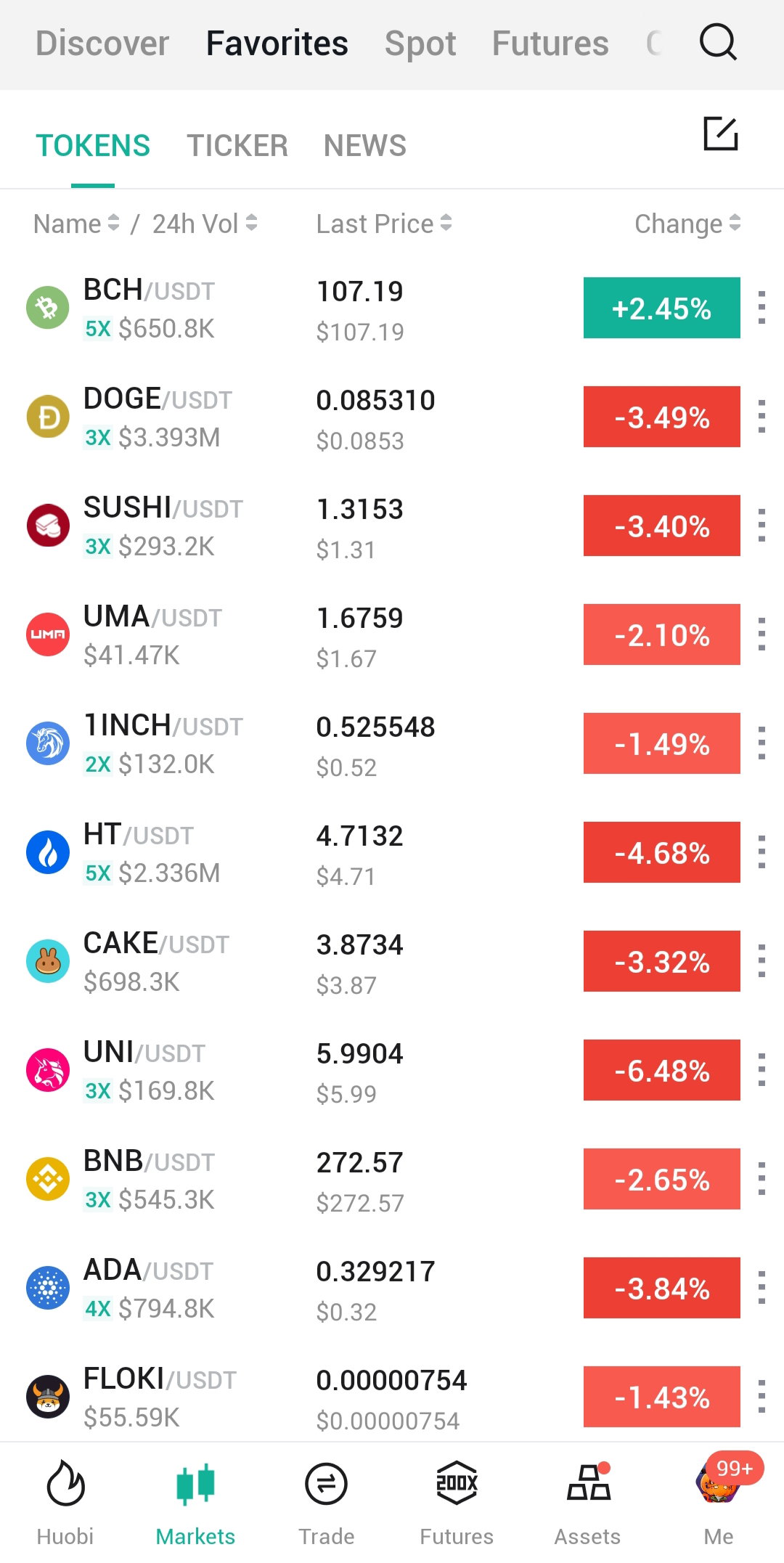This screenshot has height=1563, width=784.
Task: Open the Trade swap icon
Action: tap(327, 1484)
